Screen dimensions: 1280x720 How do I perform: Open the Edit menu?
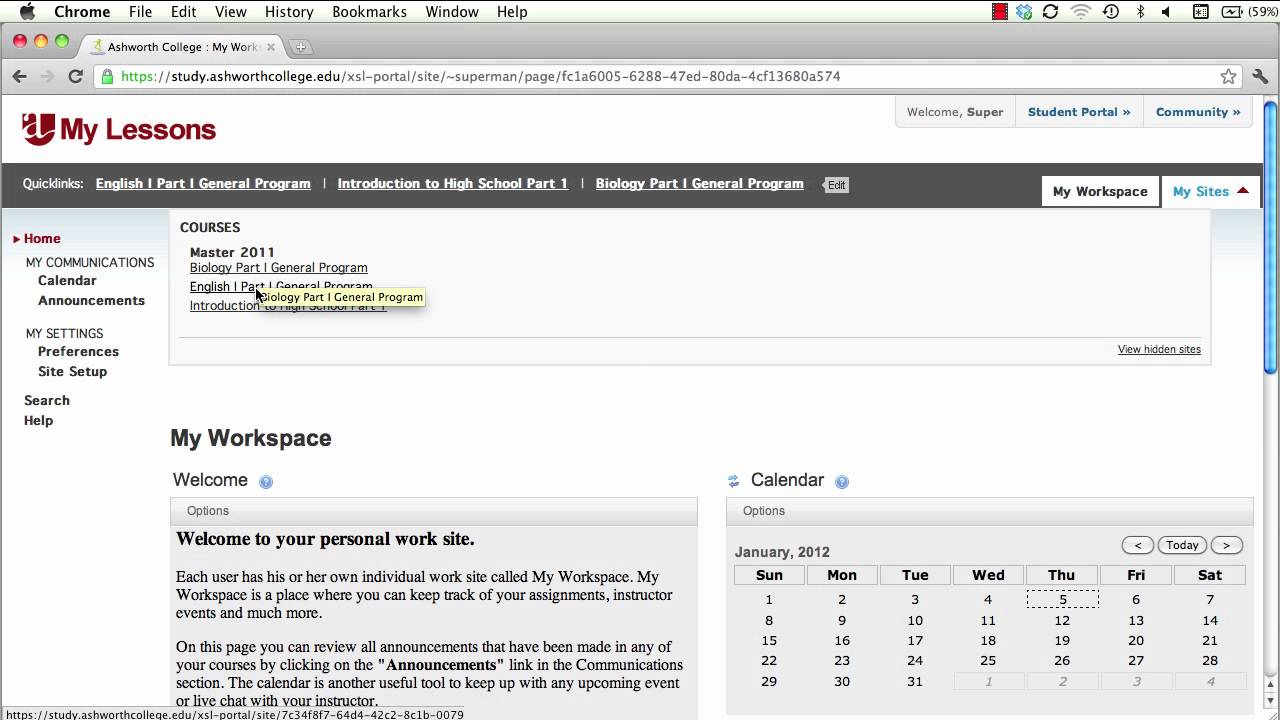(x=184, y=12)
